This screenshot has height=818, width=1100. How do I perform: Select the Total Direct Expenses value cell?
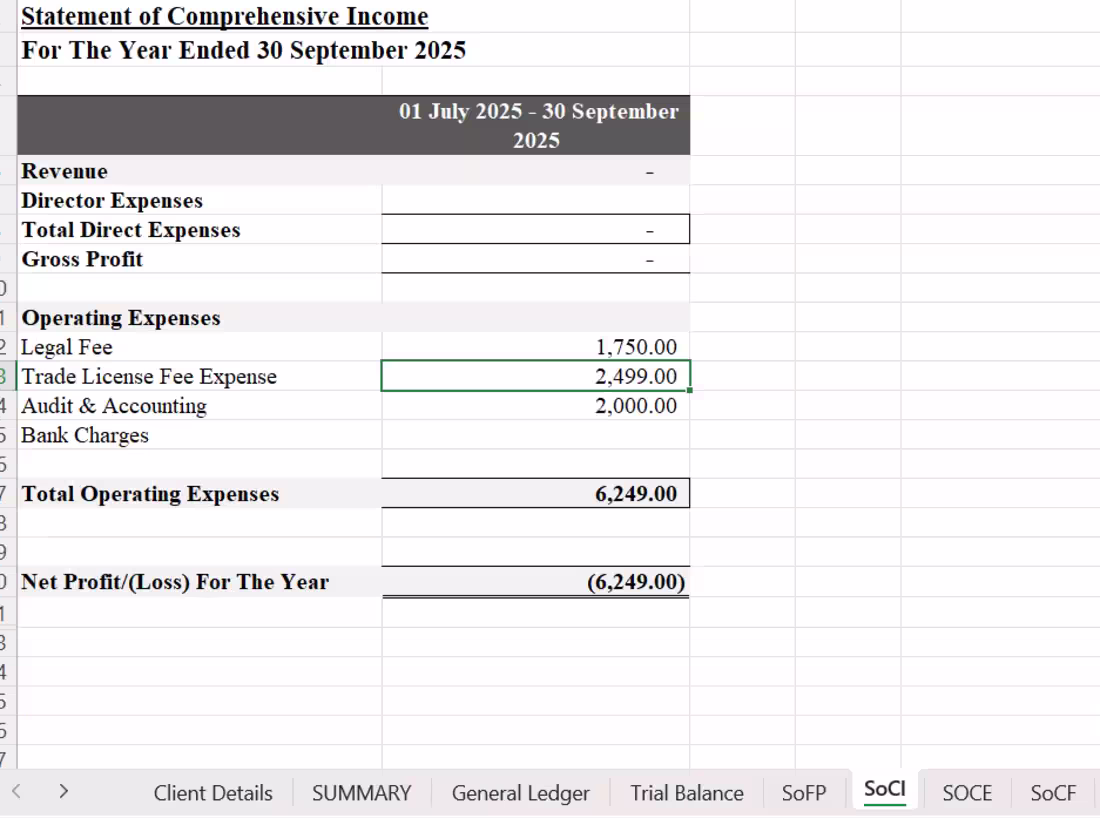tap(536, 229)
